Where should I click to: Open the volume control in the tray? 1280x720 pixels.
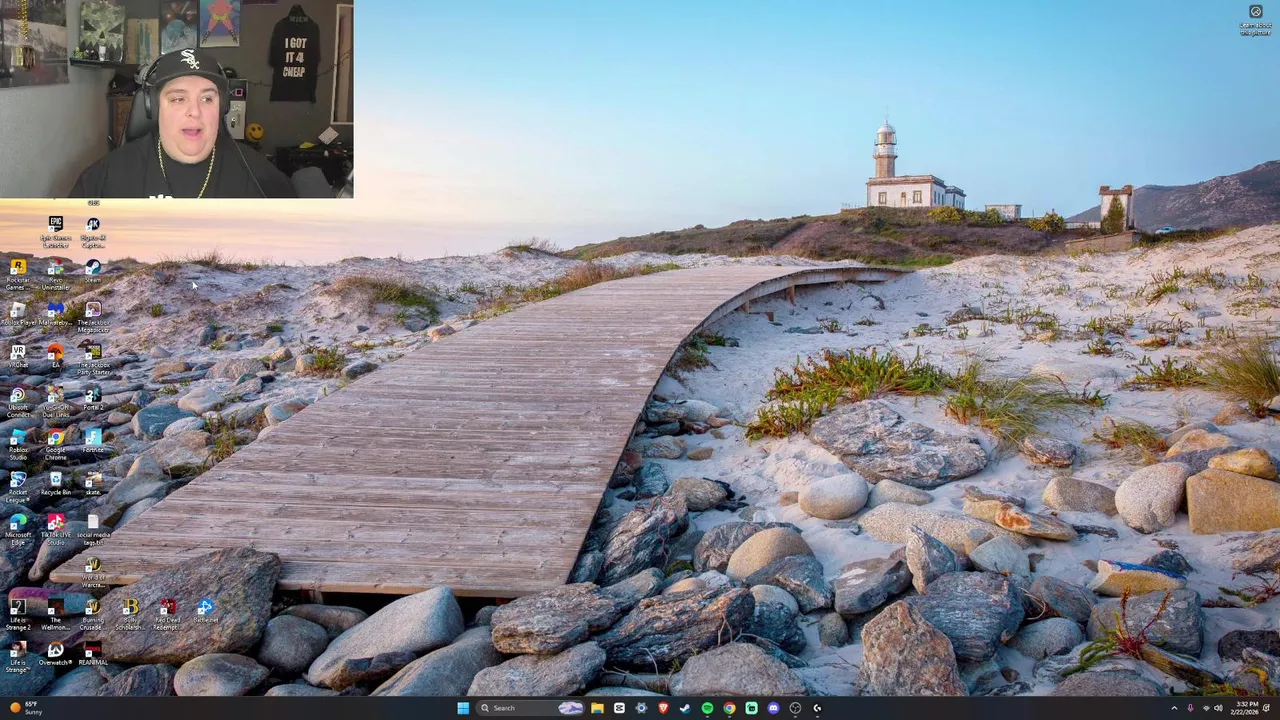click(x=1218, y=708)
